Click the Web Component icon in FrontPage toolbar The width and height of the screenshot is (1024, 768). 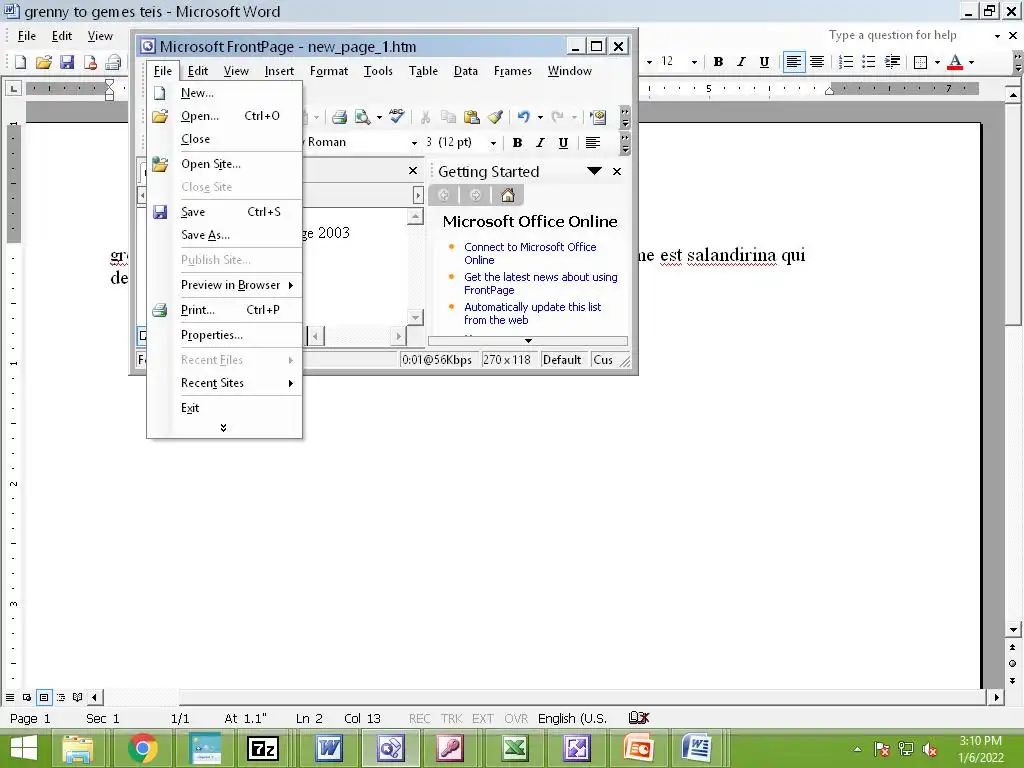pos(598,118)
